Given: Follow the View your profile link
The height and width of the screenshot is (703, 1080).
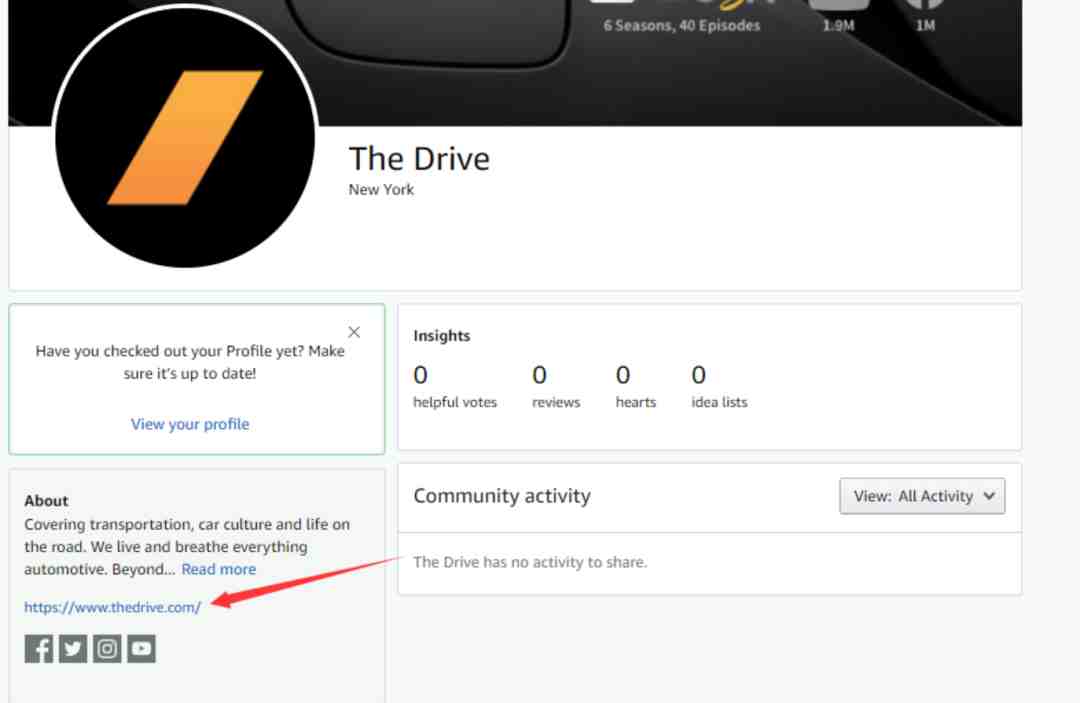Looking at the screenshot, I should pos(190,424).
